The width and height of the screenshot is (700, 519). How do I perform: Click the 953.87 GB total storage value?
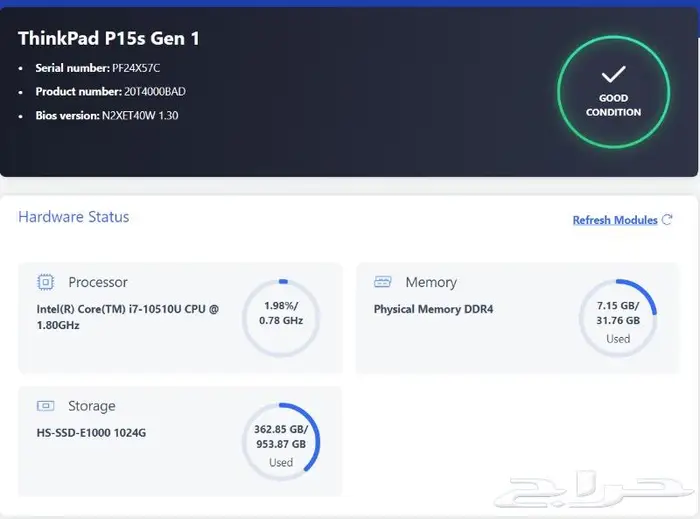281,444
